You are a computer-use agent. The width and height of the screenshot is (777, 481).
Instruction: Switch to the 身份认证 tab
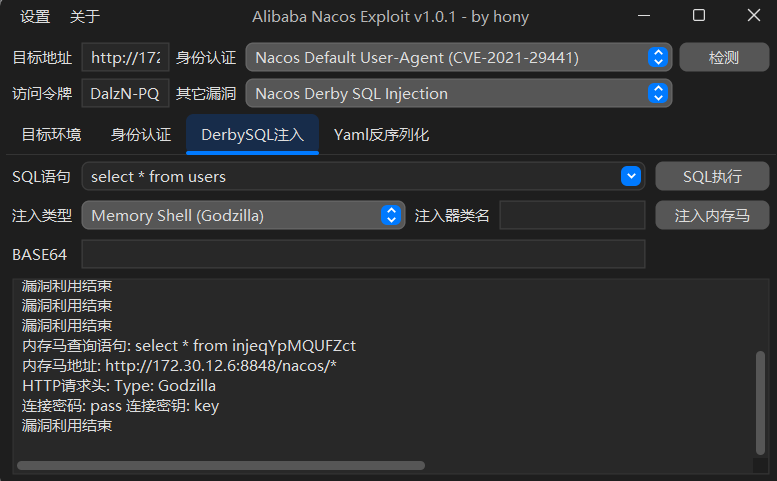[141, 135]
